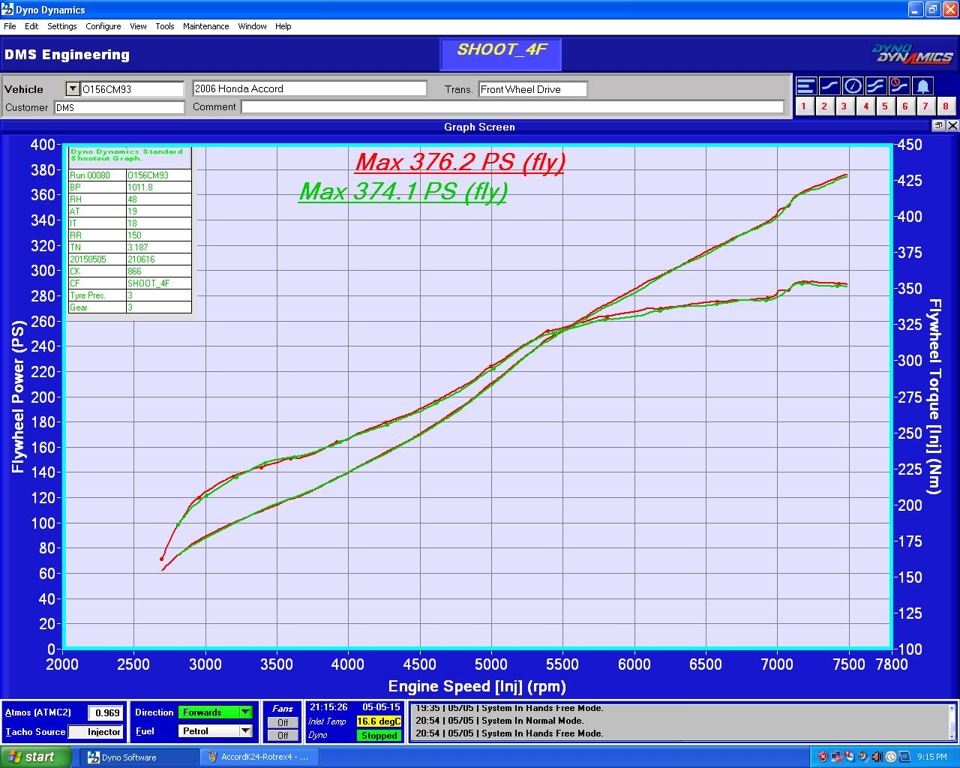Click the Dyno status Stopped indicator
Screen dimensions: 960x768
[379, 736]
